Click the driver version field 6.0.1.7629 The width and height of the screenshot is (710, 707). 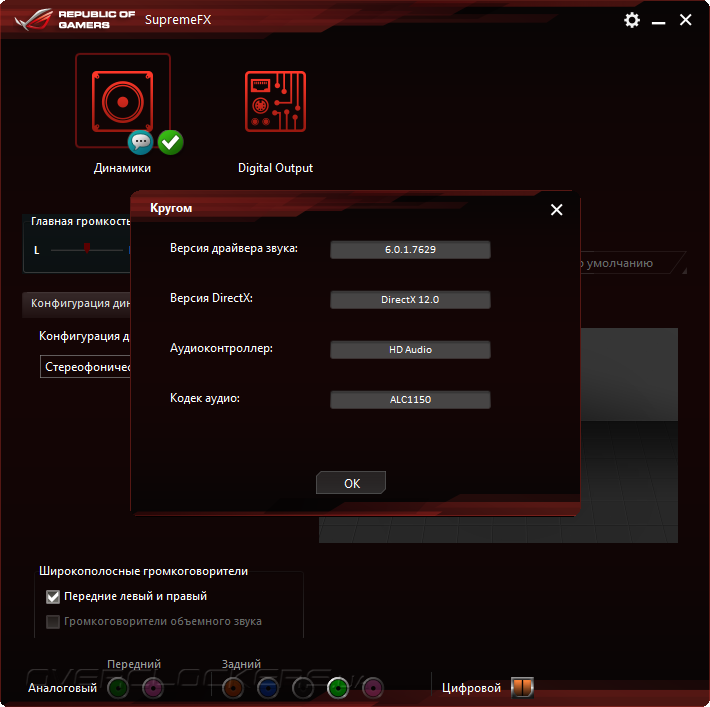coord(410,250)
